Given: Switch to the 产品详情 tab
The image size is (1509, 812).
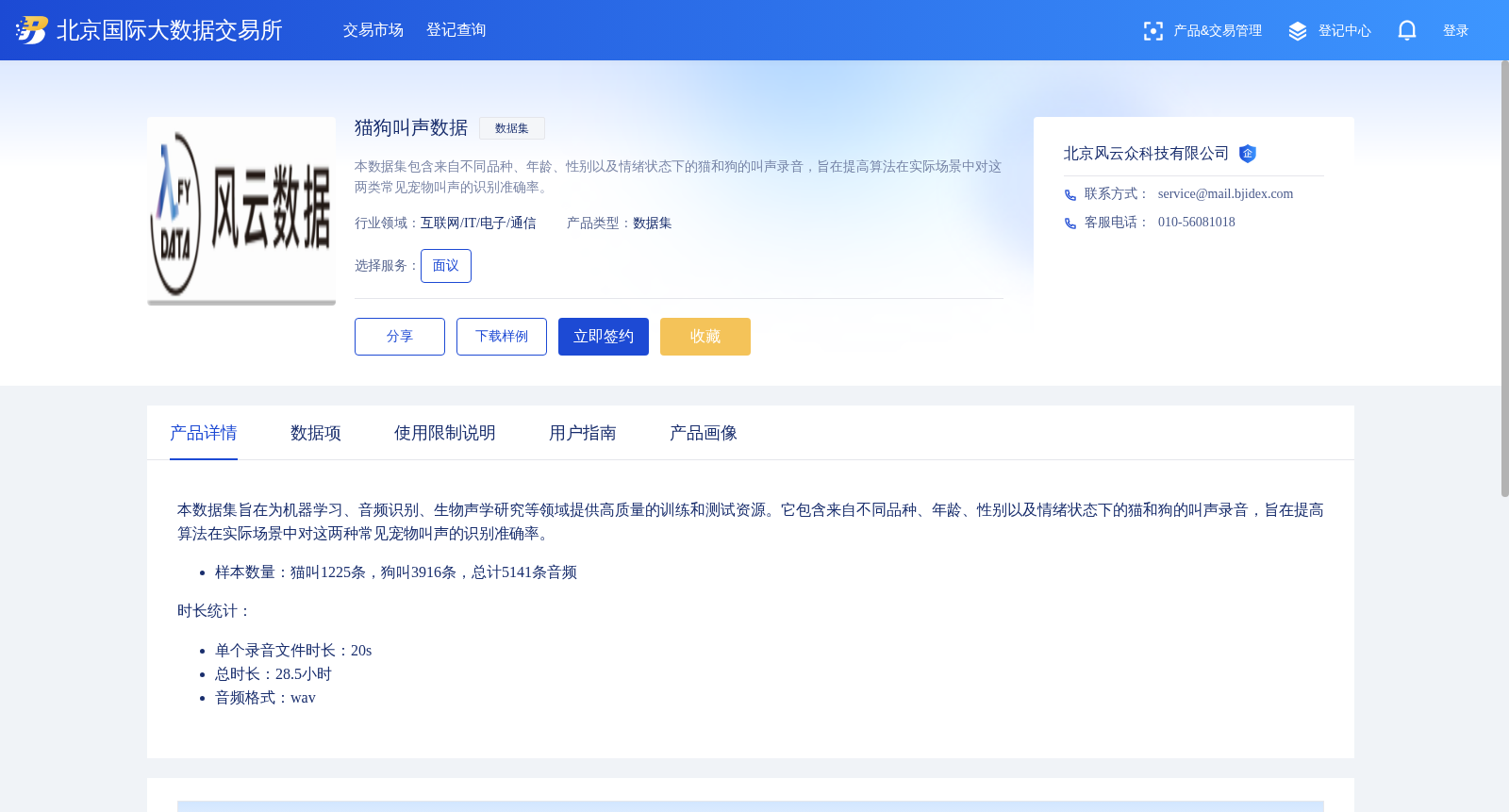Looking at the screenshot, I should [x=204, y=433].
